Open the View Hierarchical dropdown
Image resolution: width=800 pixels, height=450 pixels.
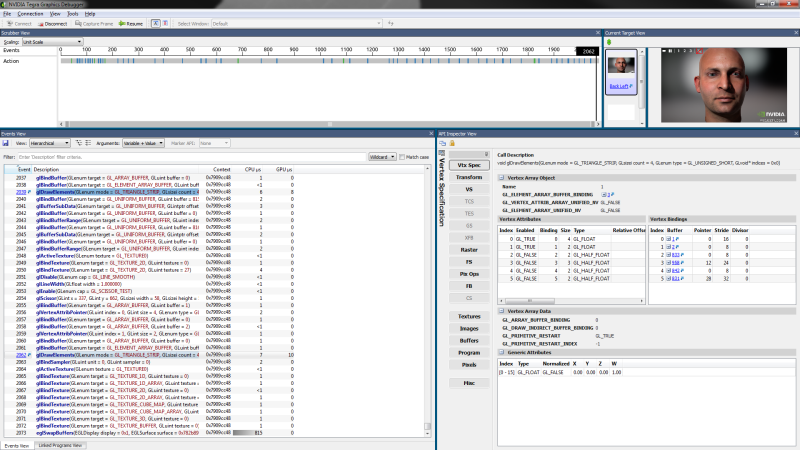pos(49,143)
